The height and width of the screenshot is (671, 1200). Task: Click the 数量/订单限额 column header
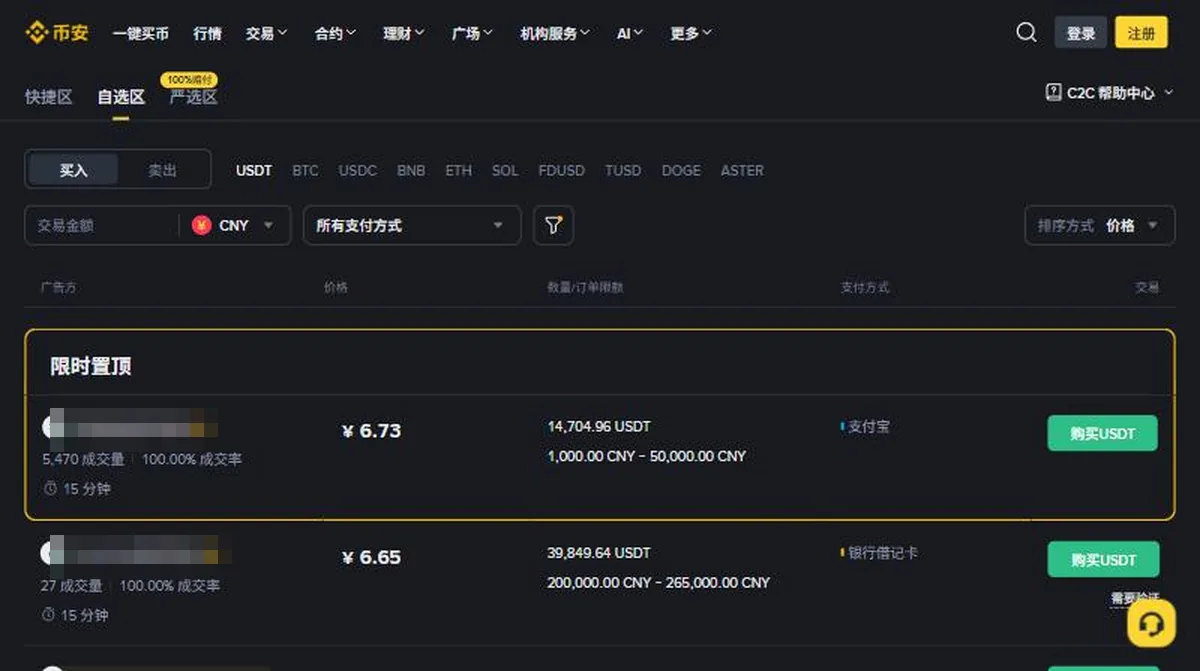(585, 287)
